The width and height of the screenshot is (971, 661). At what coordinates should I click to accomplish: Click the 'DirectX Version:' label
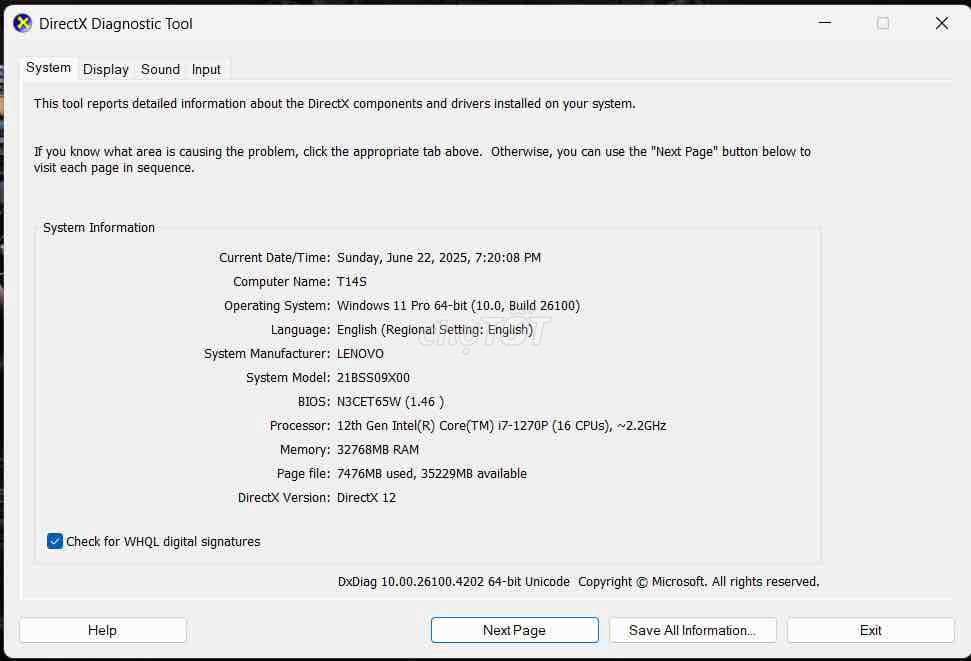pyautogui.click(x=284, y=497)
